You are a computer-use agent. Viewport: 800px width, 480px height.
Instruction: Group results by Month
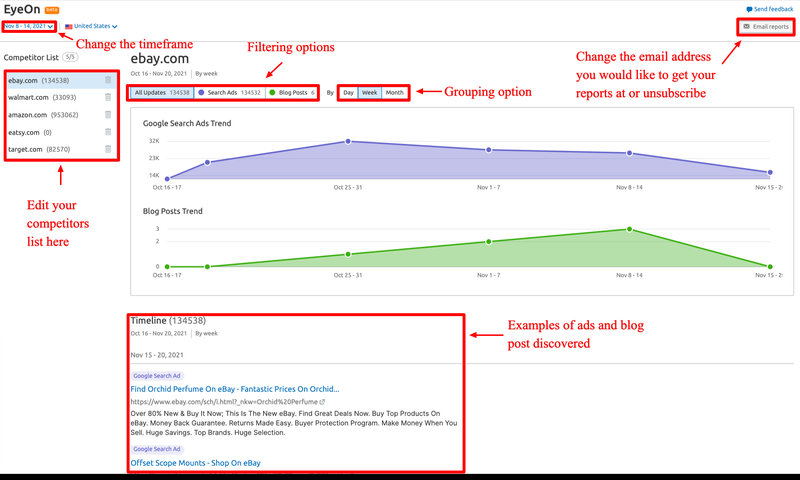394,92
